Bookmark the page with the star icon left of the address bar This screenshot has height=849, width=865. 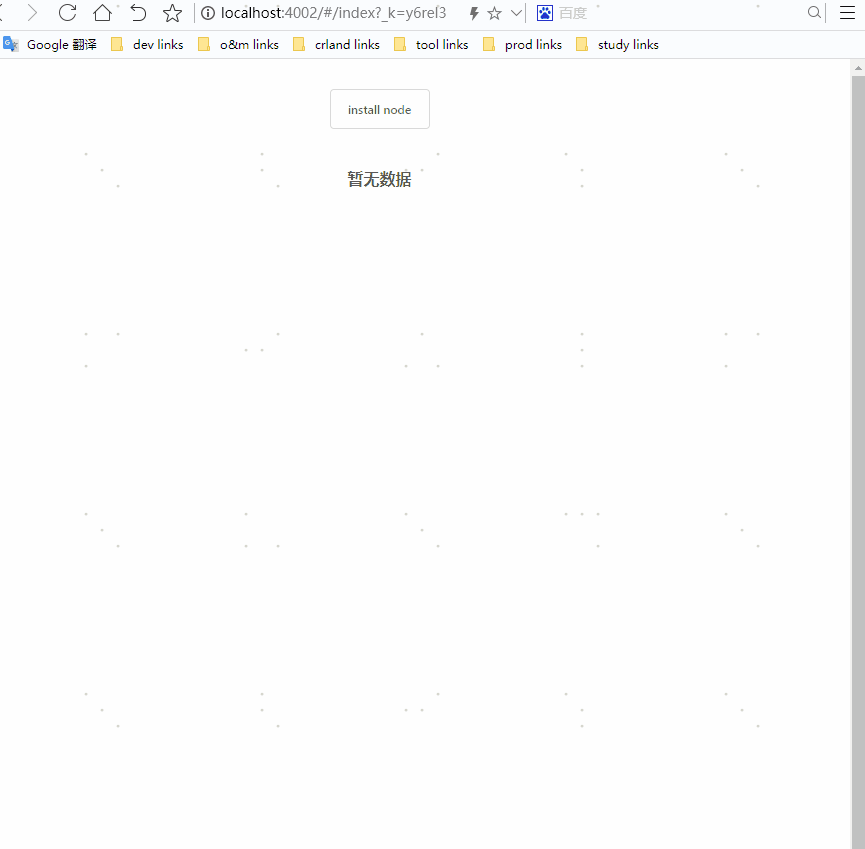click(173, 13)
